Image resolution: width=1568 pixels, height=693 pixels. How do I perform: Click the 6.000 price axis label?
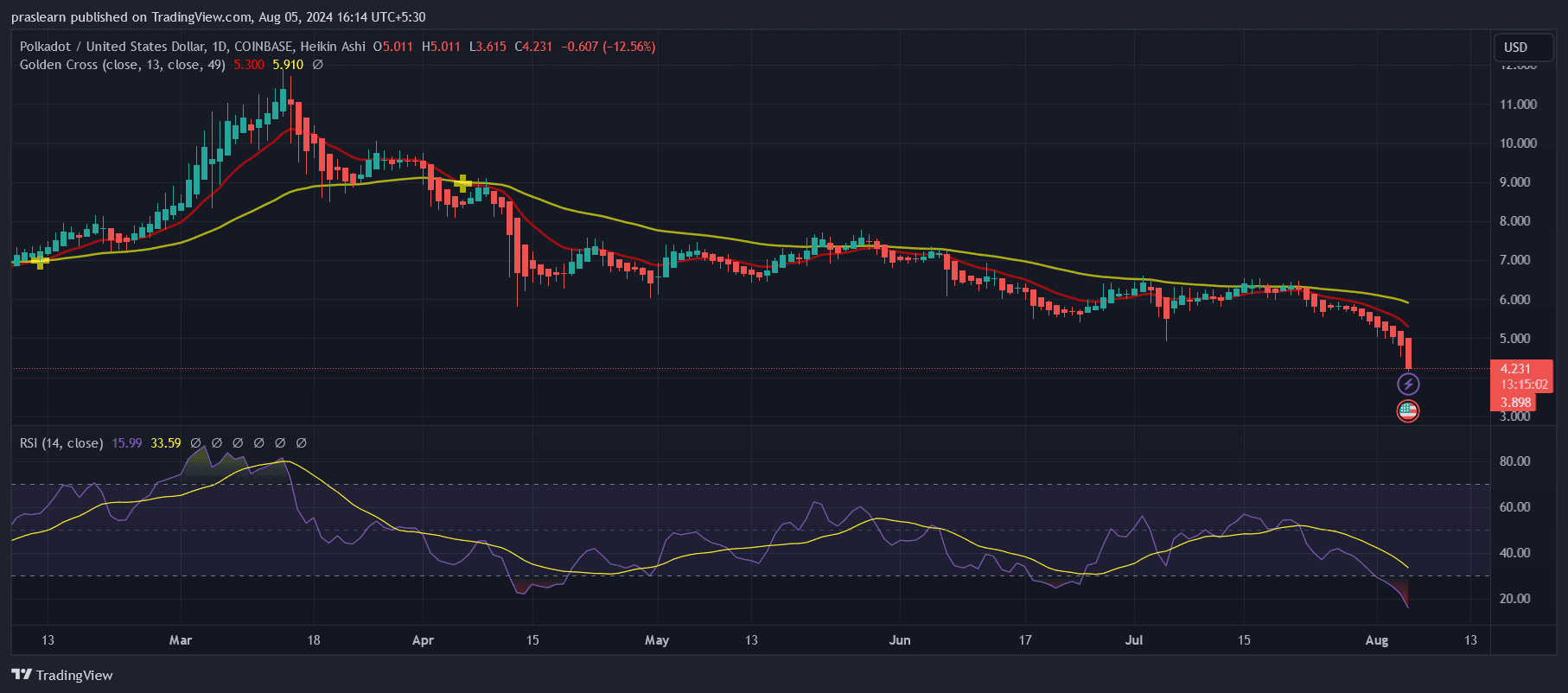[x=1514, y=300]
